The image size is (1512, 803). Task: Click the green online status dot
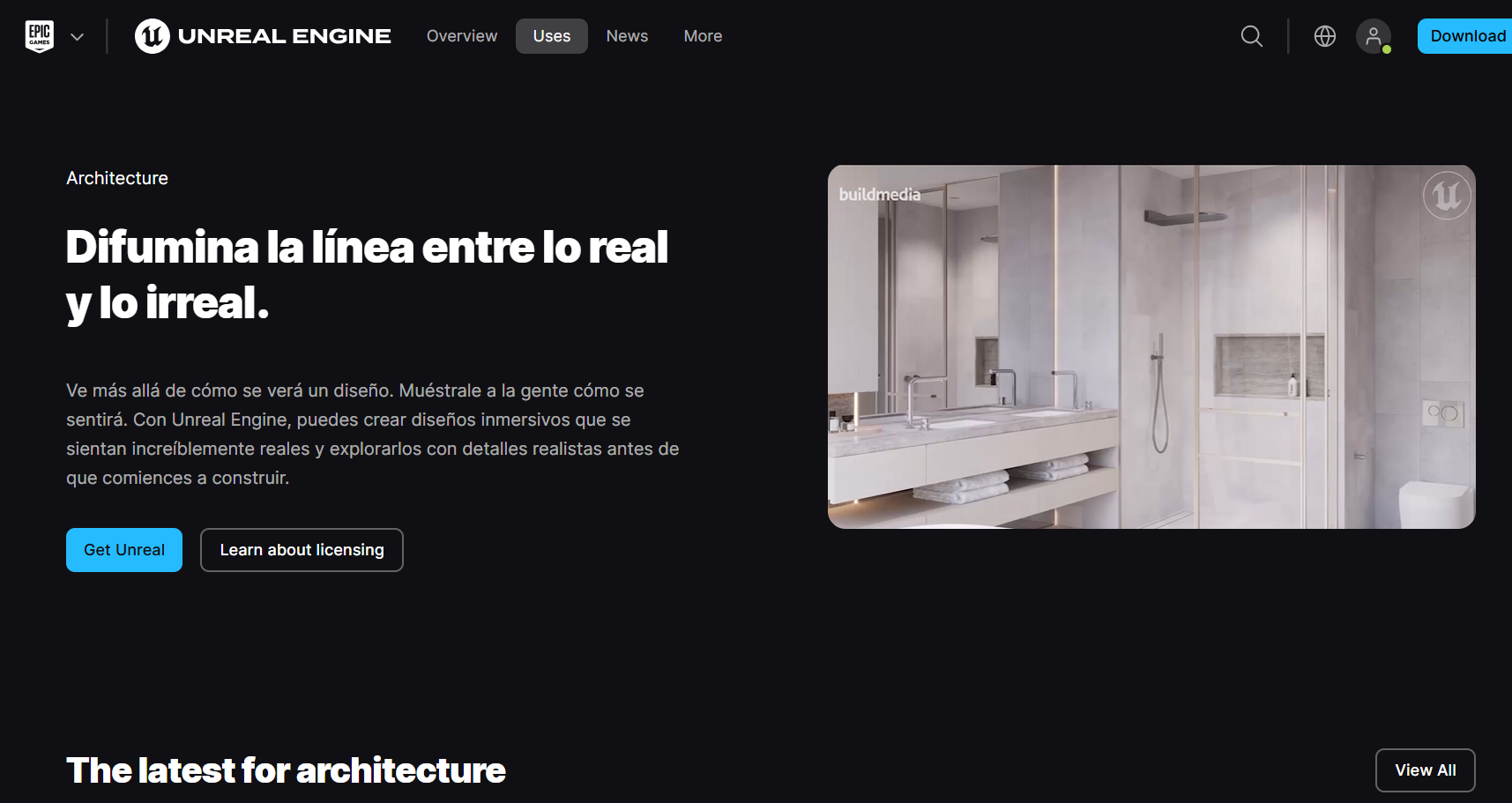pos(1387,49)
